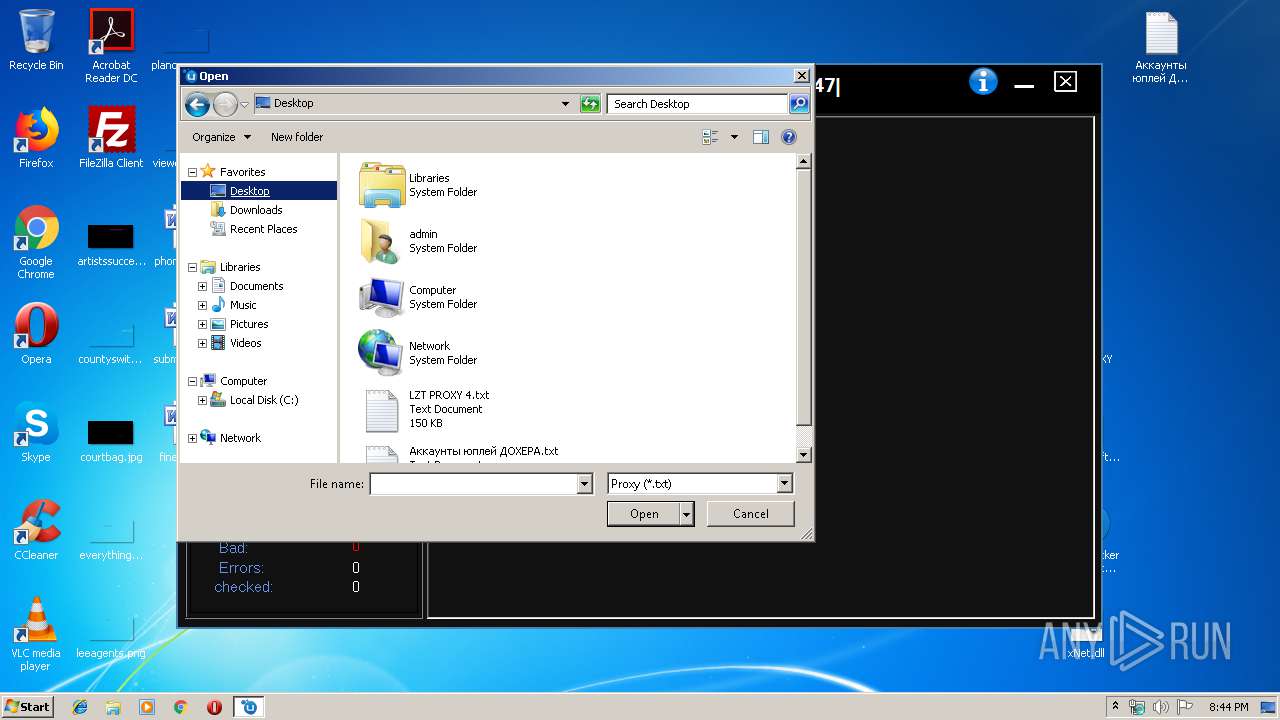The image size is (1280, 720).
Task: Click the blue info icon in background app
Action: pos(984,82)
